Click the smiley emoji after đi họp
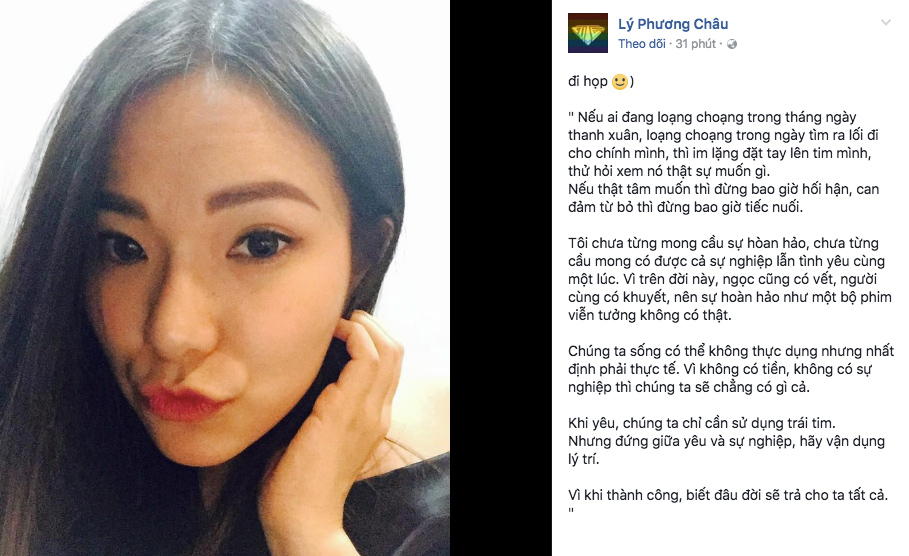Screen dimensions: 909x556 620,82
